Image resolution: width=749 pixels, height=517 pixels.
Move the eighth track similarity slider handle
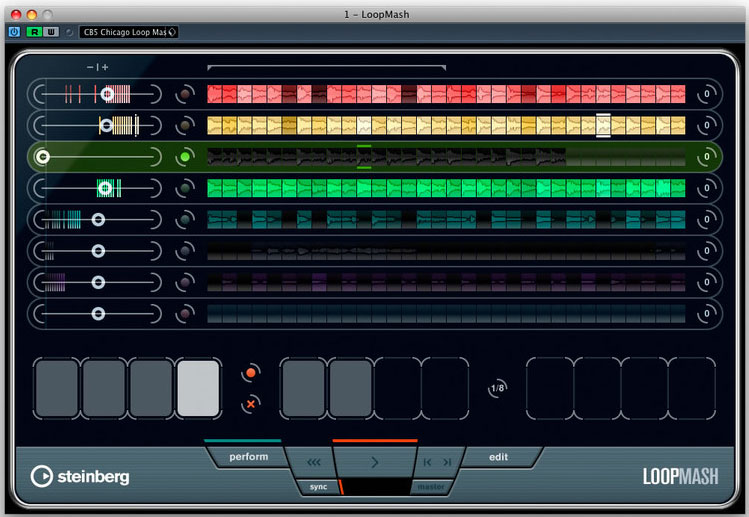coord(98,314)
